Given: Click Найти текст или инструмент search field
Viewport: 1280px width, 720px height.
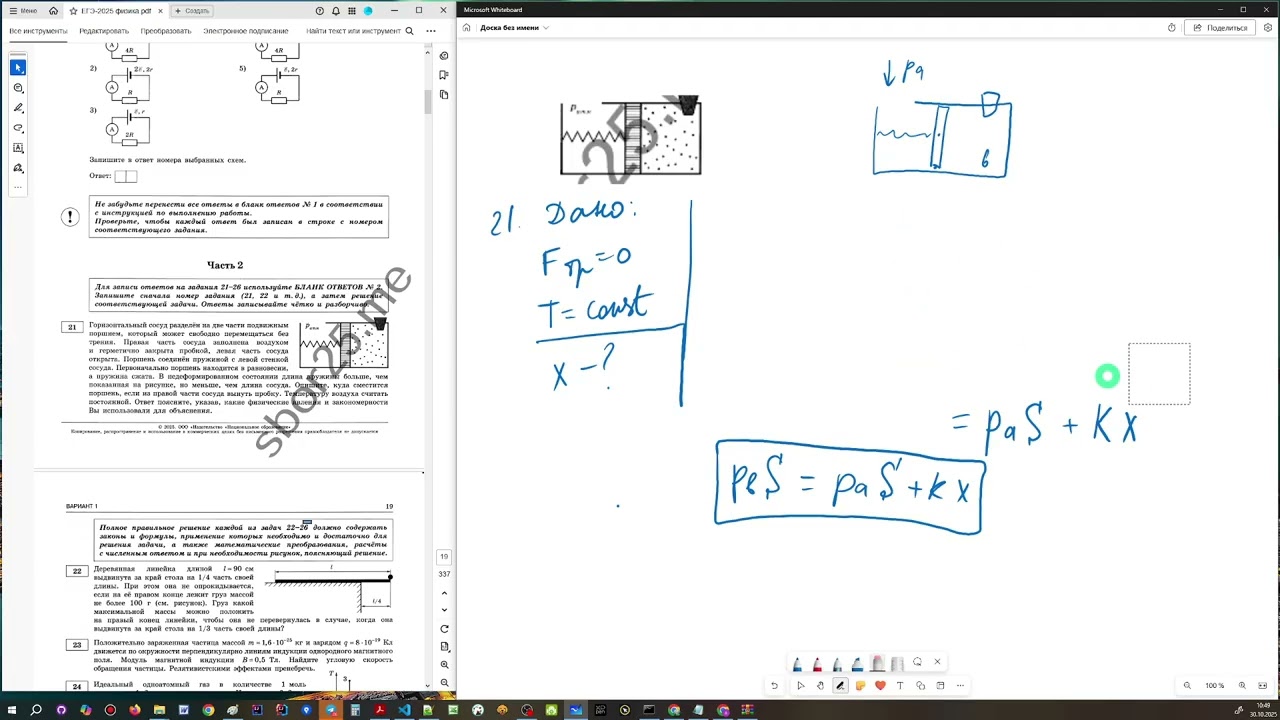Looking at the screenshot, I should (360, 31).
